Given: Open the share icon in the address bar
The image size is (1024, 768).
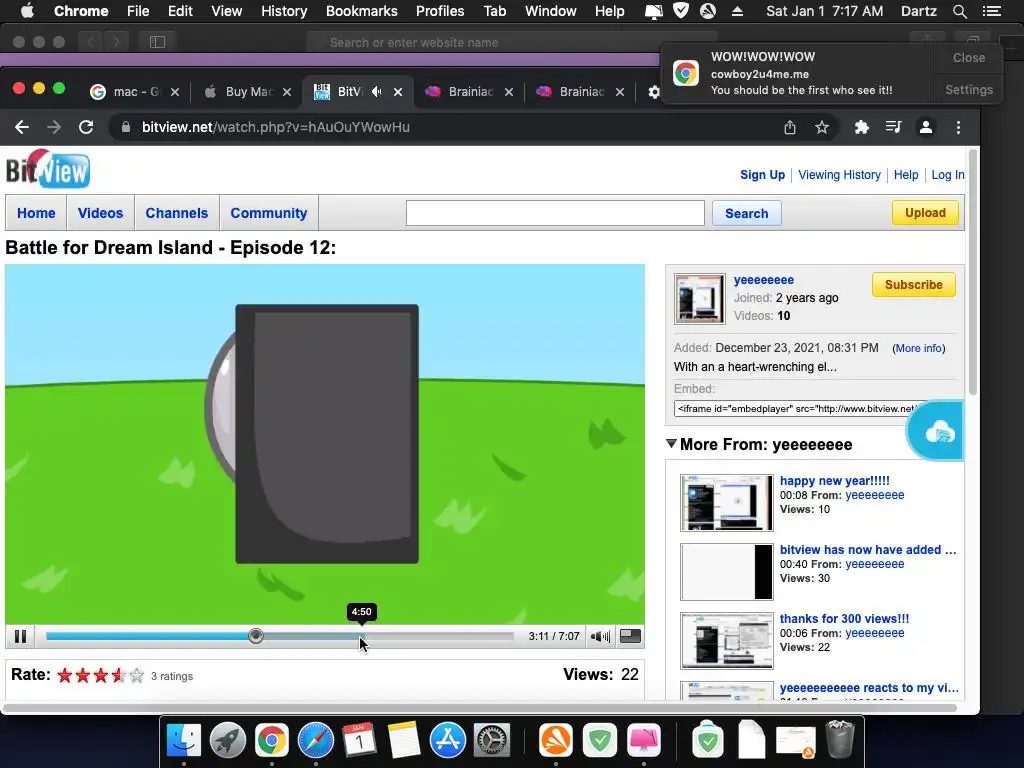Looking at the screenshot, I should click(x=790, y=127).
